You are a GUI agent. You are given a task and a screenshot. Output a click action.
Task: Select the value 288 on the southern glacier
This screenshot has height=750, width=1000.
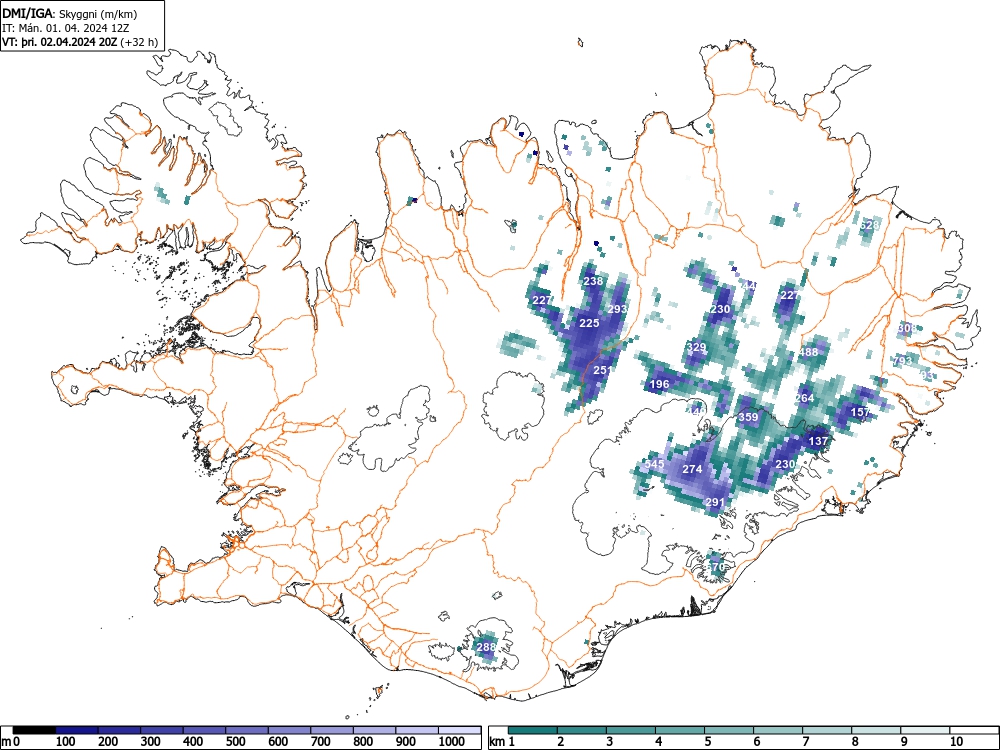point(486,647)
